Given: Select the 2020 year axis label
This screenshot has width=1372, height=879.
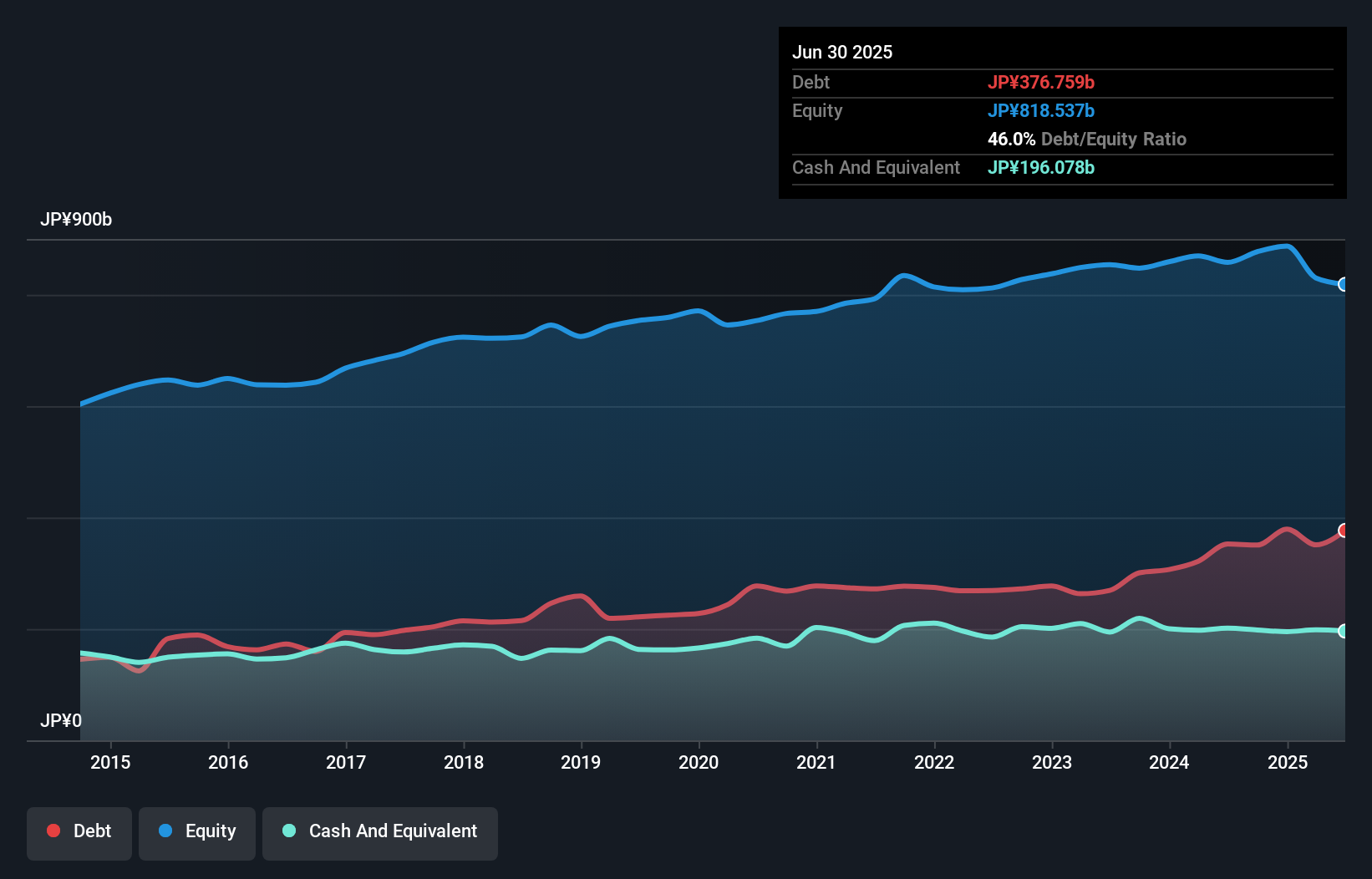Looking at the screenshot, I should [699, 762].
